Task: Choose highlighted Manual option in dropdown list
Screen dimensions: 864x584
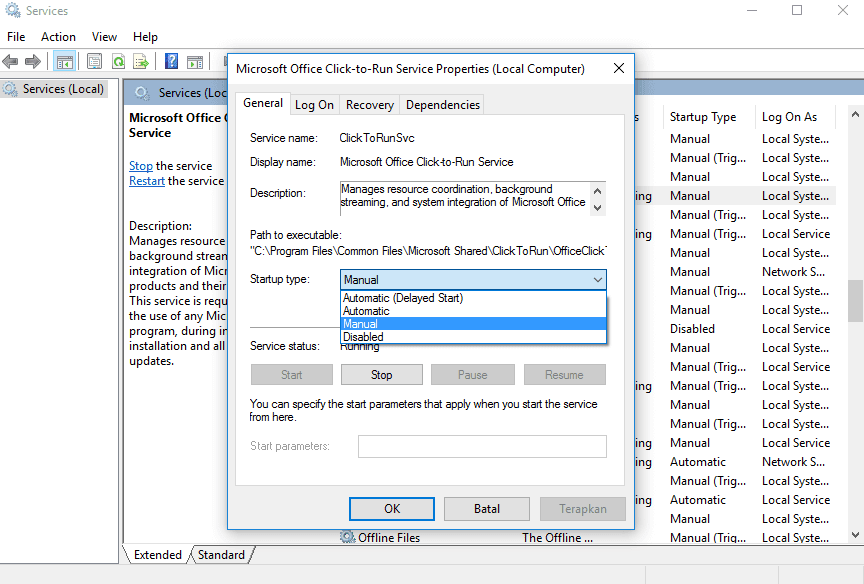Action: pyautogui.click(x=473, y=324)
